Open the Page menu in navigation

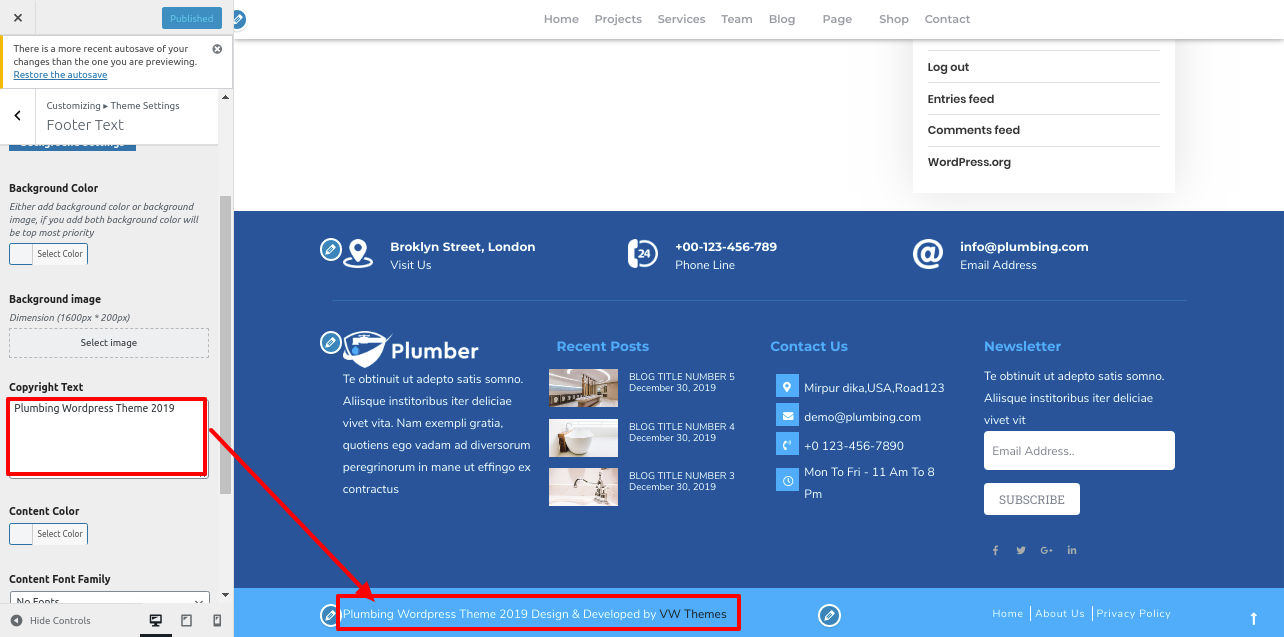837,19
